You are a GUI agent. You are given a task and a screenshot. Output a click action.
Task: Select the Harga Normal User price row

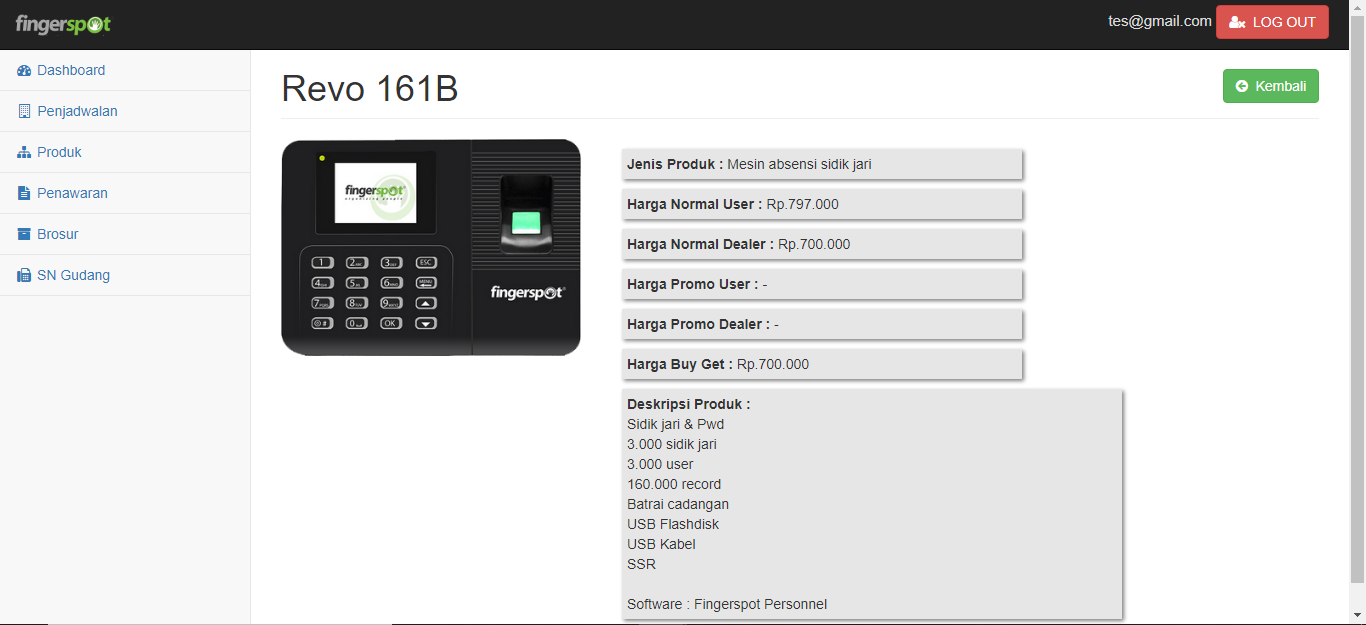(x=821, y=204)
